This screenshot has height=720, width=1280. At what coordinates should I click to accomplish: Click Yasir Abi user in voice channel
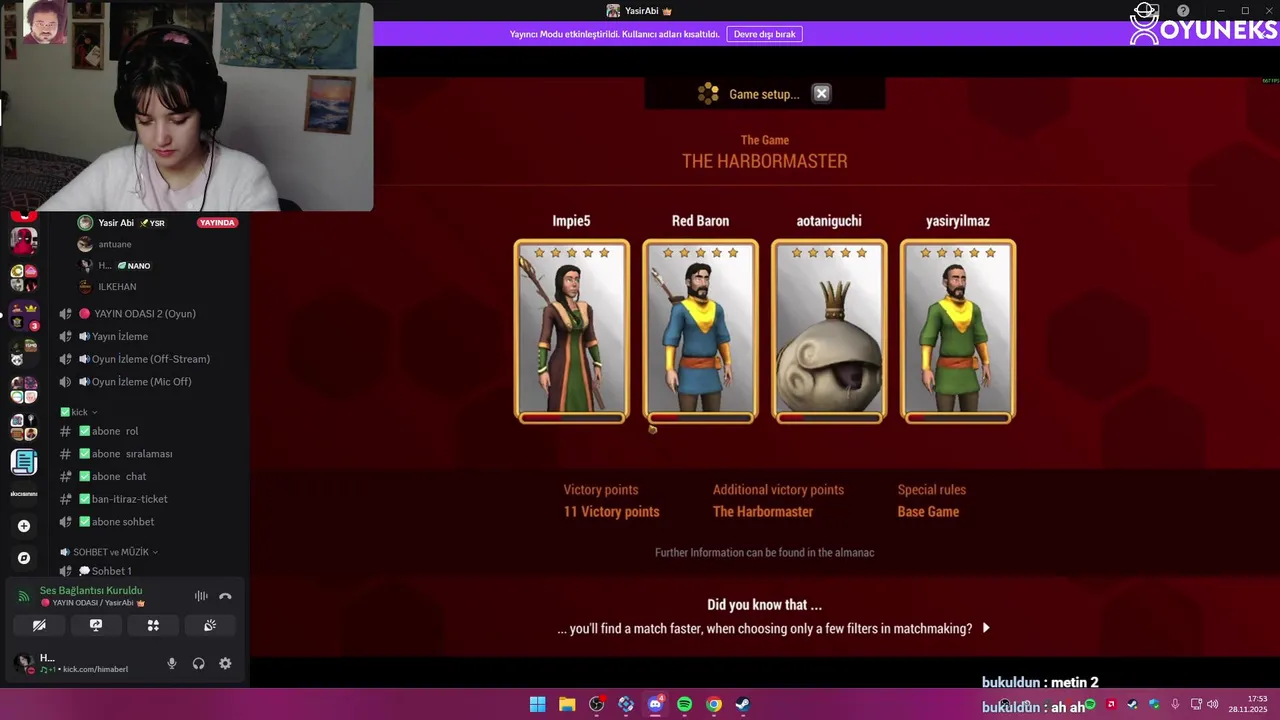click(116, 223)
